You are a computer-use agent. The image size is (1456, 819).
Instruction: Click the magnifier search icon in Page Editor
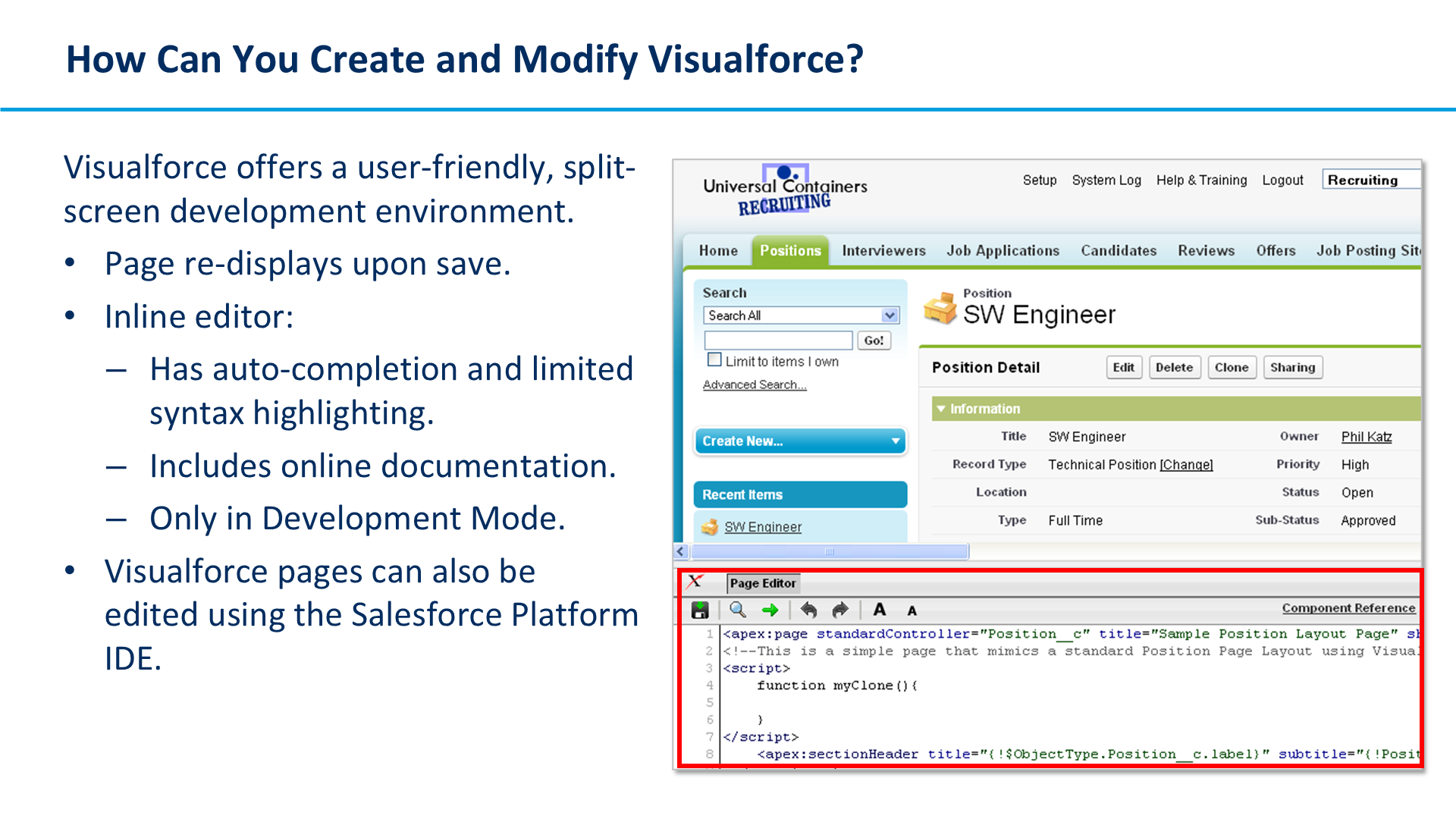[x=737, y=610]
